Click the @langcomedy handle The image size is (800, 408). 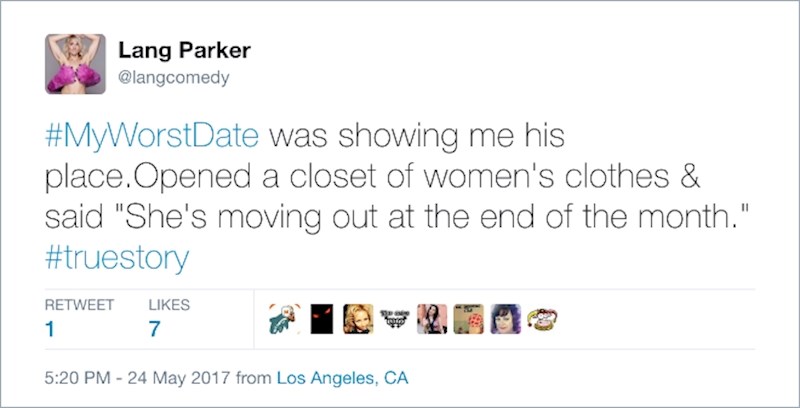point(174,77)
